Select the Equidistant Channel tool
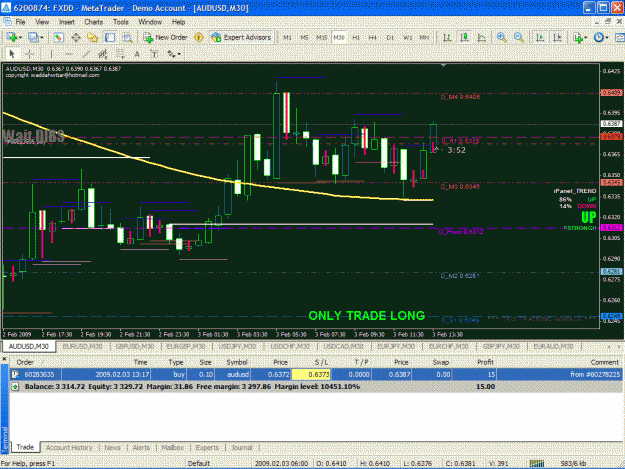This screenshot has width=625, height=469. click(x=103, y=54)
